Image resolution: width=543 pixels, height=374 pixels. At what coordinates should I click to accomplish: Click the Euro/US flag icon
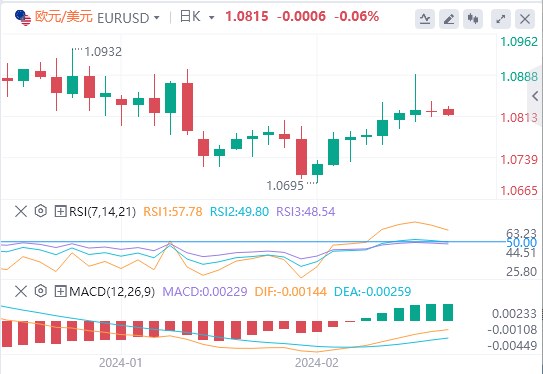[x=23, y=18]
